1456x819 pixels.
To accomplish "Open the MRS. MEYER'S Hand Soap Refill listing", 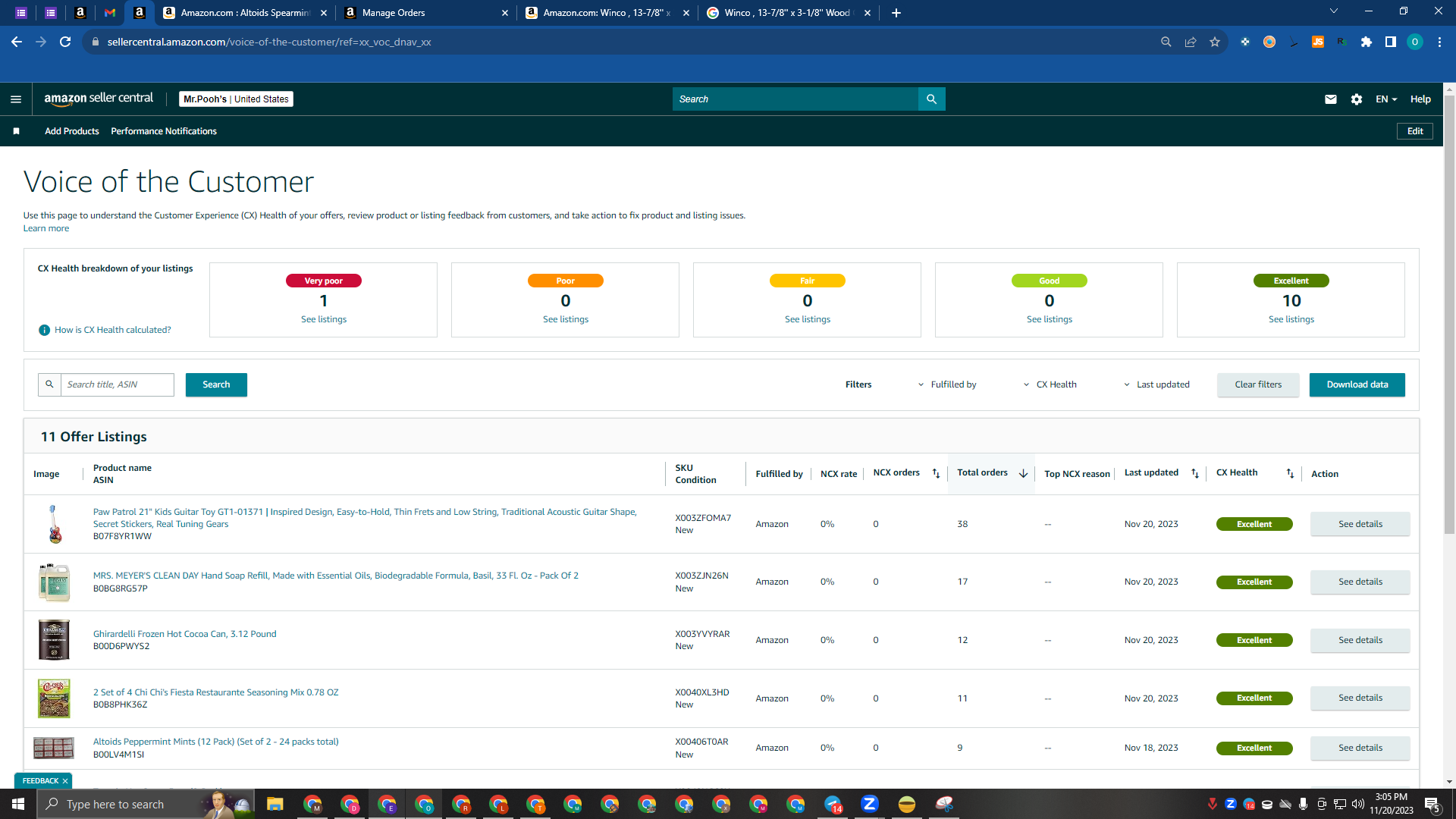I will [336, 576].
